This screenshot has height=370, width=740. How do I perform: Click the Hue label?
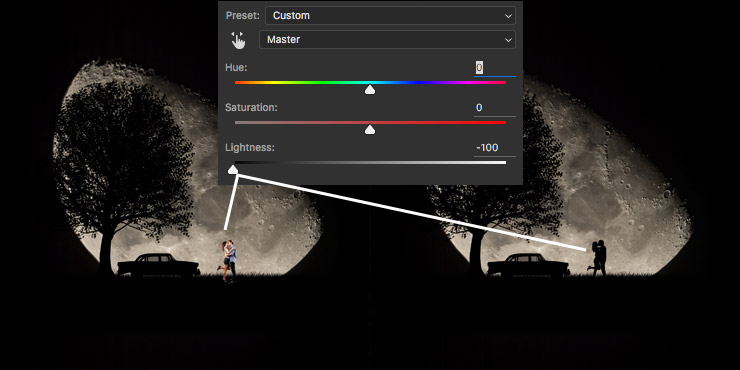tap(236, 67)
